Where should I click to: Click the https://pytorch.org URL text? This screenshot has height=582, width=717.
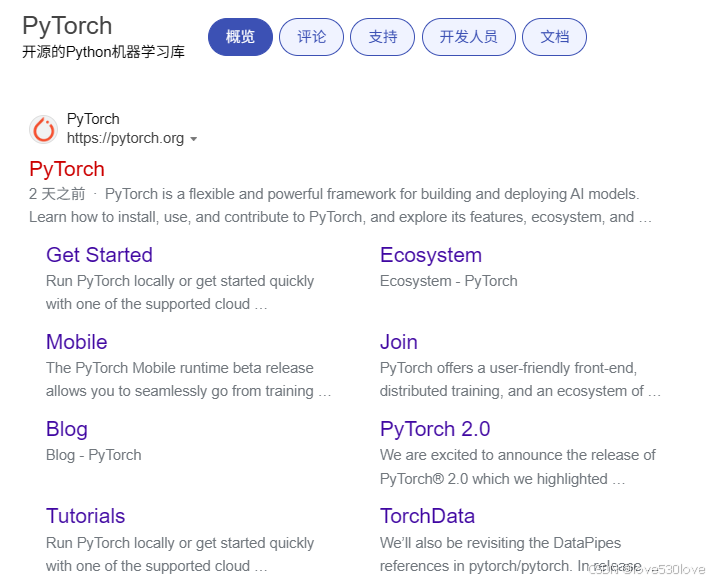pos(125,138)
